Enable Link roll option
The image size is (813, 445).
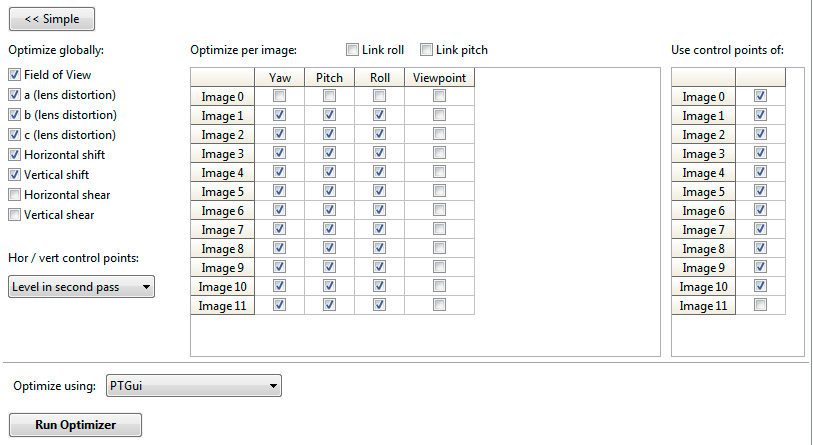(x=353, y=50)
